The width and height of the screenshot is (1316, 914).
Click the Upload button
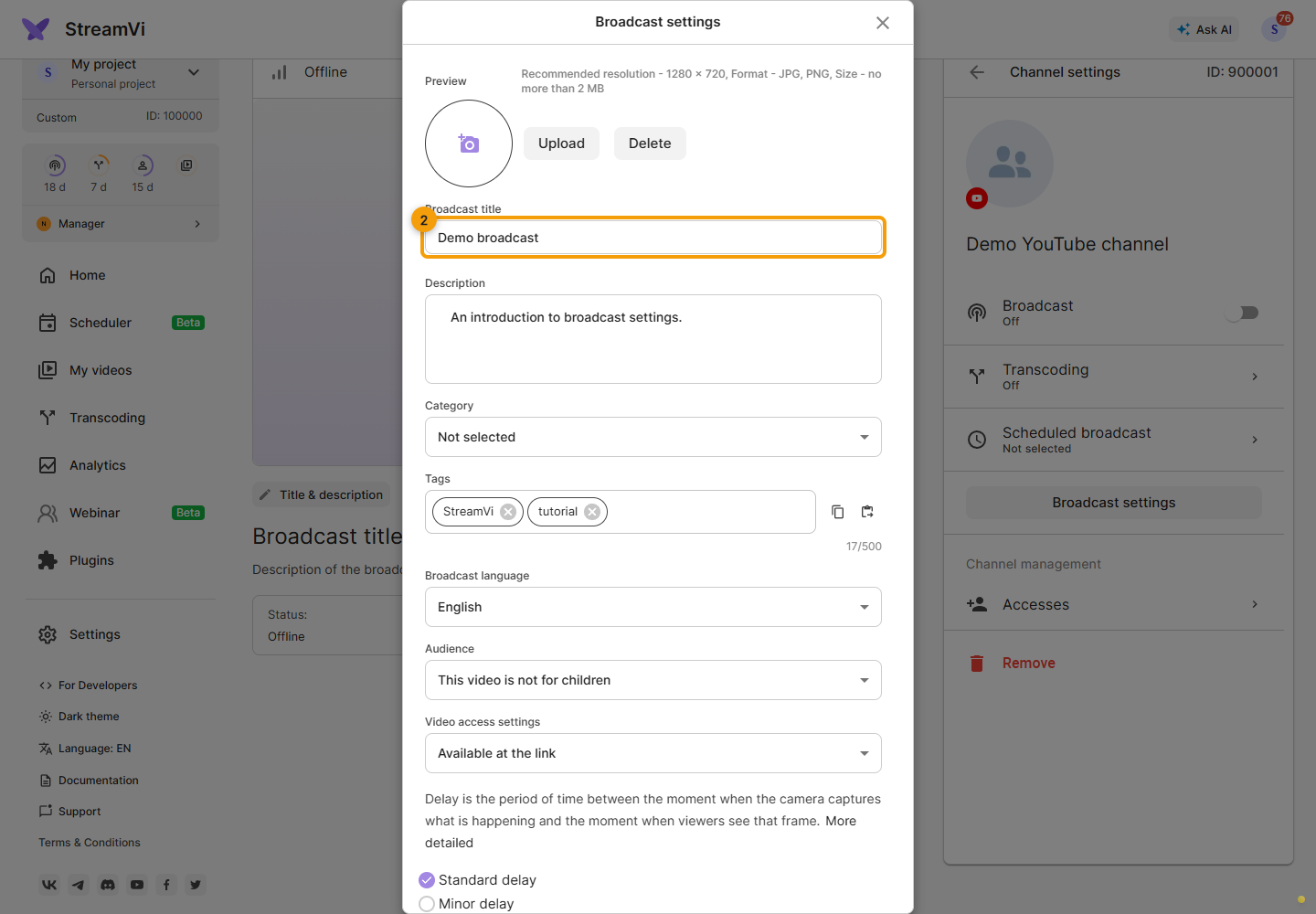(x=561, y=143)
